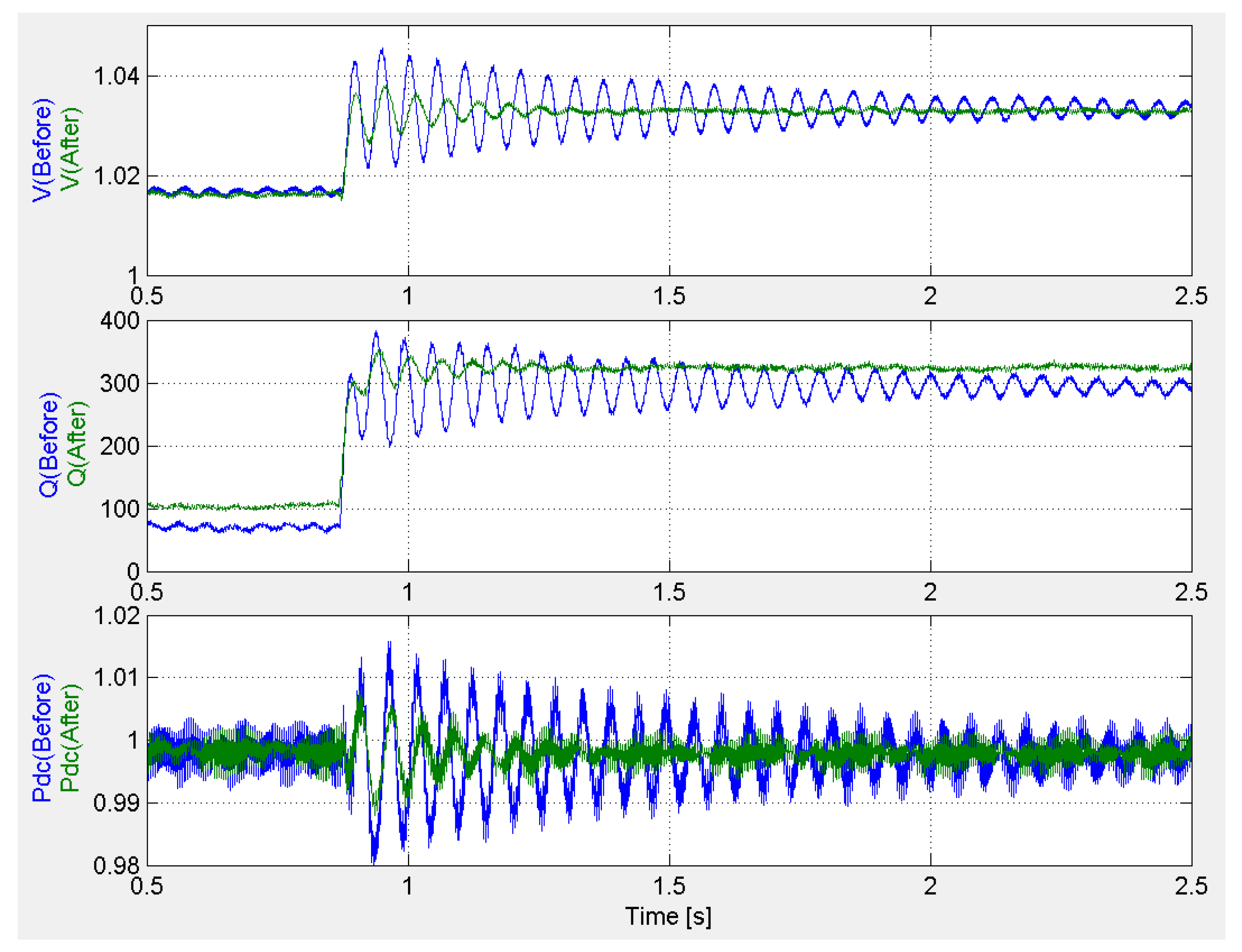Click the blue Q(Before) axis label
The width and height of the screenshot is (1242, 952).
[x=49, y=445]
